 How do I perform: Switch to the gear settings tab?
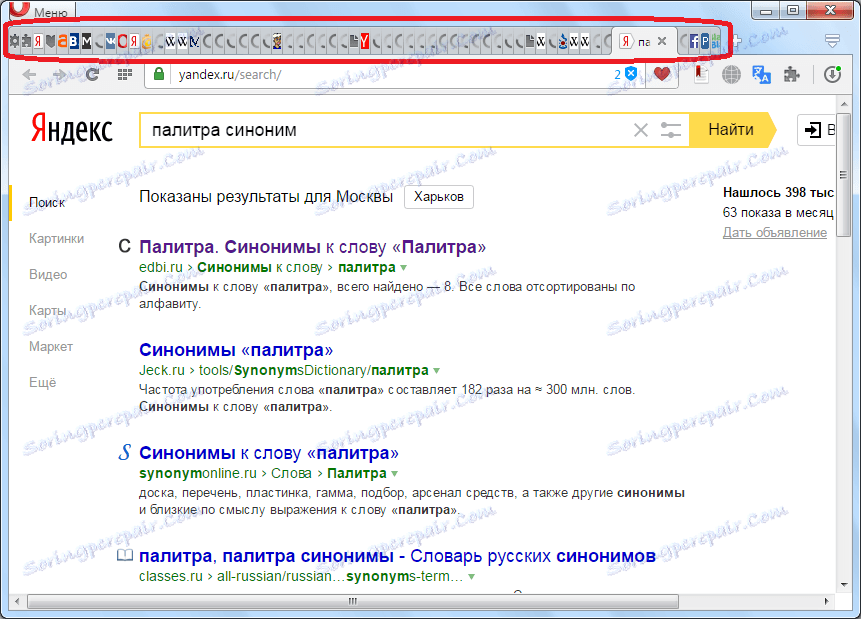point(14,41)
